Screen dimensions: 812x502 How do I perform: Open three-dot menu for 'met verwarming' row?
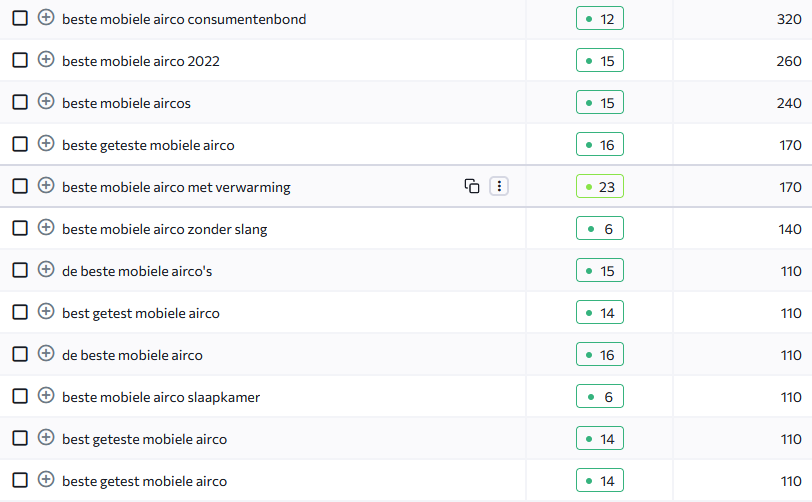coord(499,186)
